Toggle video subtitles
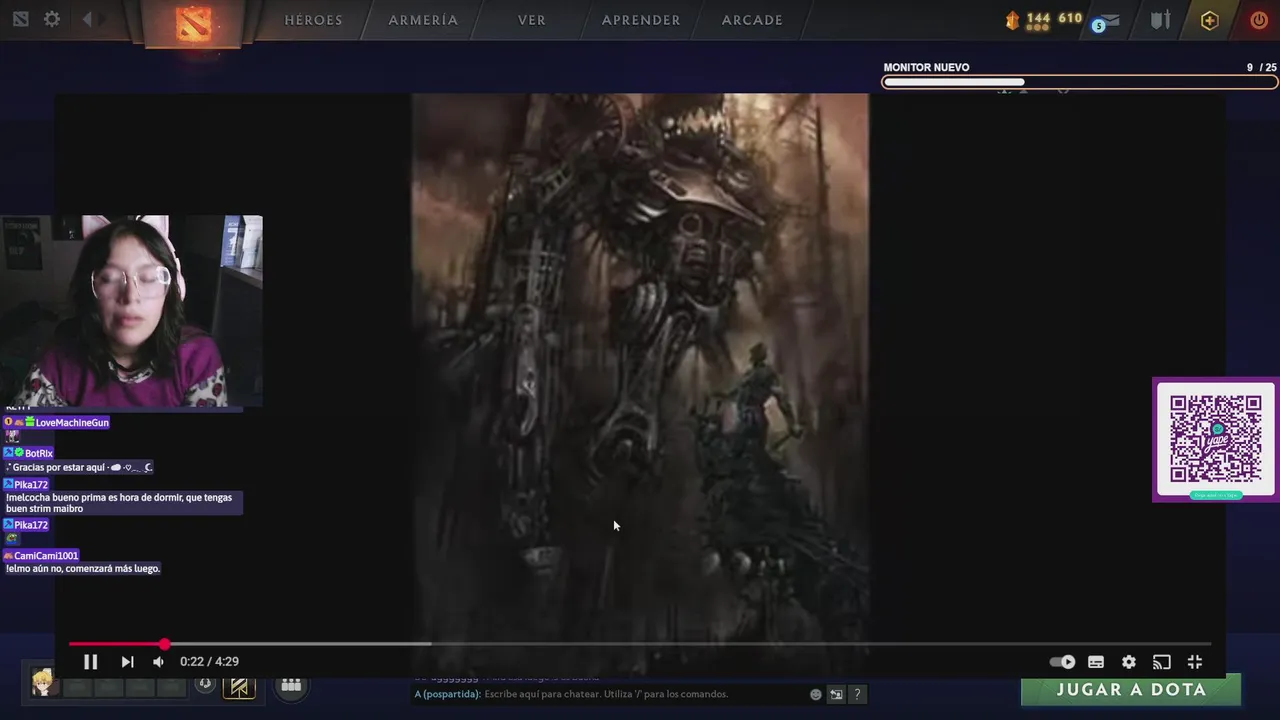Image resolution: width=1280 pixels, height=720 pixels. (x=1096, y=661)
